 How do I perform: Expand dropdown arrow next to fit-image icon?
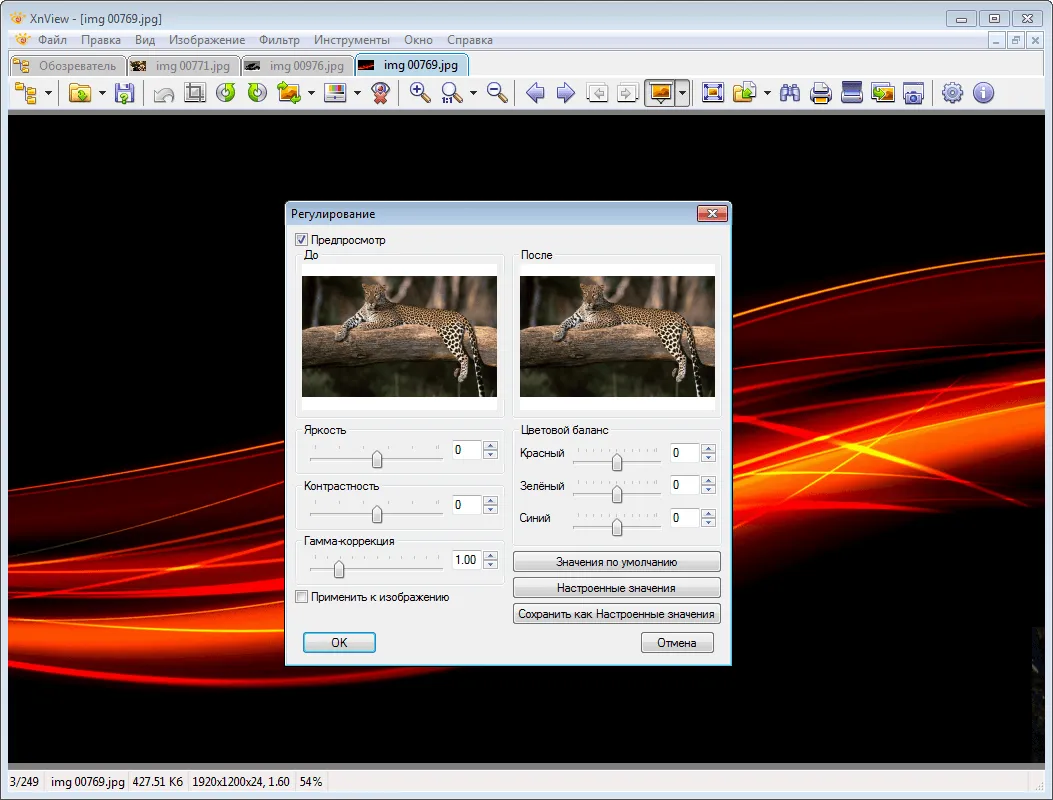pos(682,93)
